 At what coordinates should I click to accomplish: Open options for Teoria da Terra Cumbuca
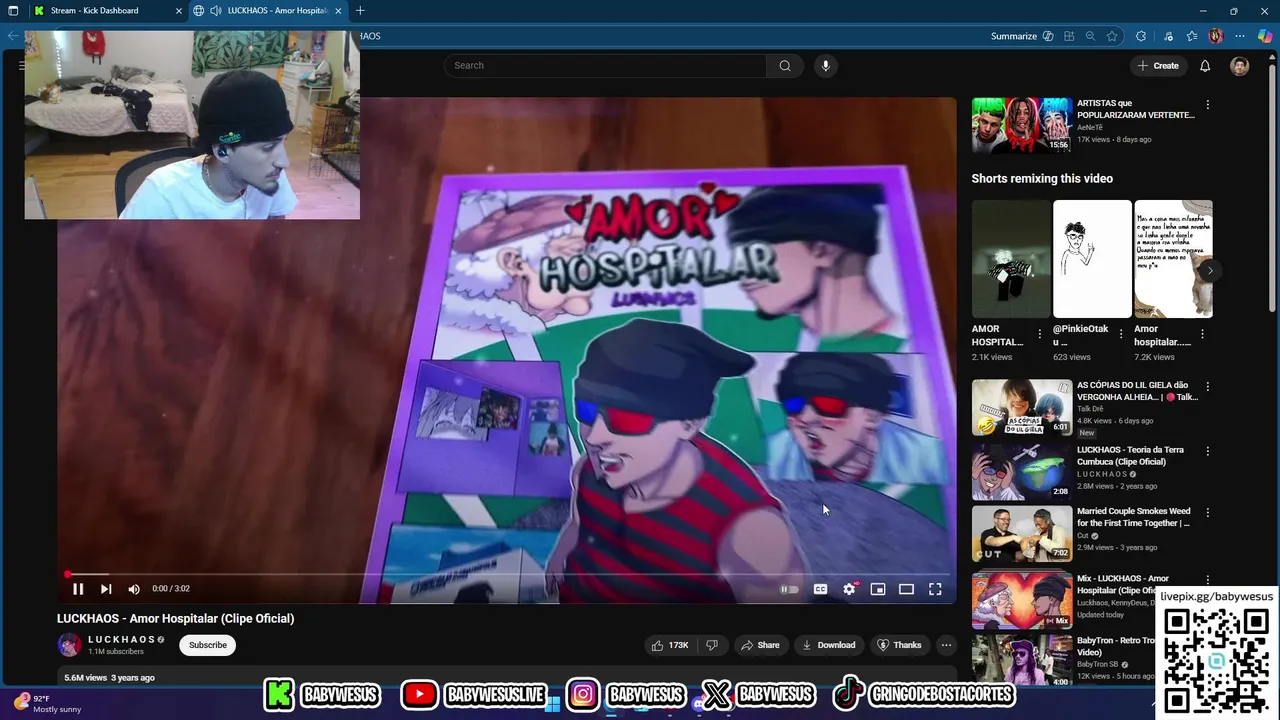point(1208,450)
